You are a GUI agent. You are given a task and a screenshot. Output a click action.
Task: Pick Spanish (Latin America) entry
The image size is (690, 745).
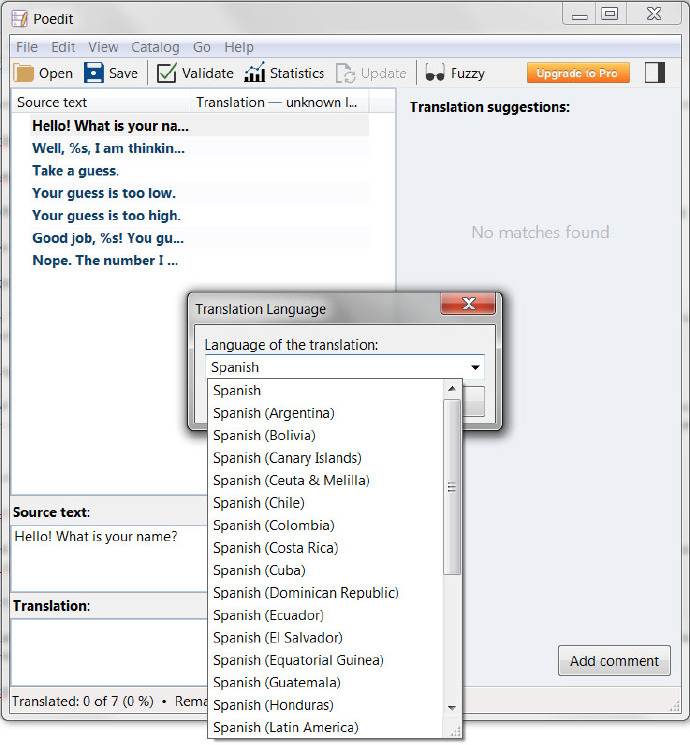(326, 727)
